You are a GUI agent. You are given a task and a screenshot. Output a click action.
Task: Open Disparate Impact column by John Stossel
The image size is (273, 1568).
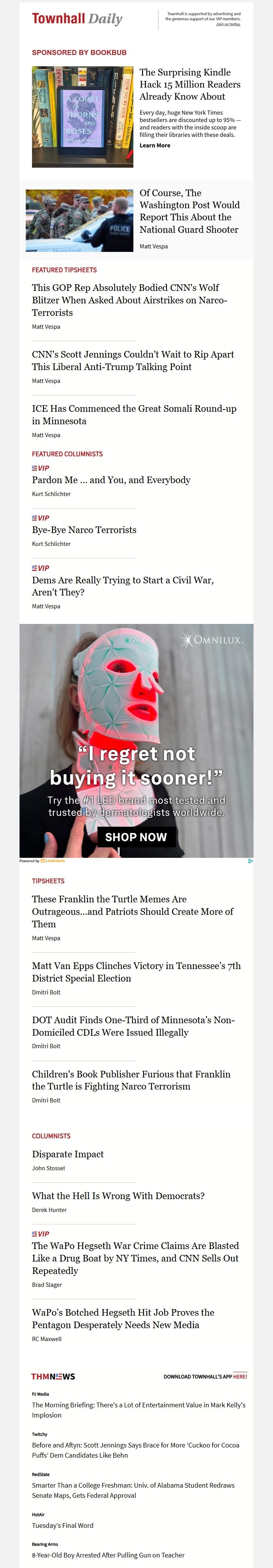tap(67, 1154)
